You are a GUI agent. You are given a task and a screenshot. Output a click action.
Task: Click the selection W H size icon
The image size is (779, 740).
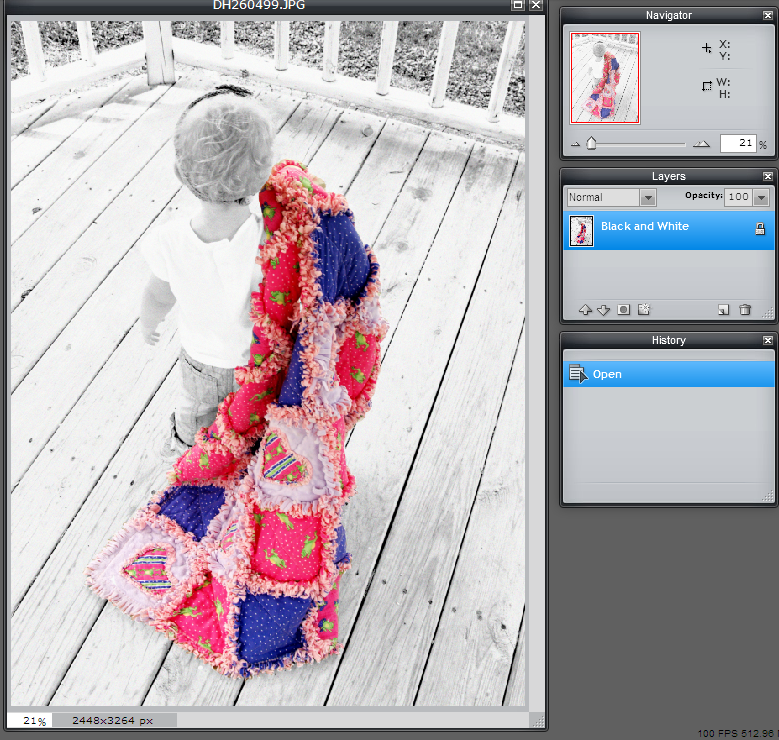(x=706, y=86)
